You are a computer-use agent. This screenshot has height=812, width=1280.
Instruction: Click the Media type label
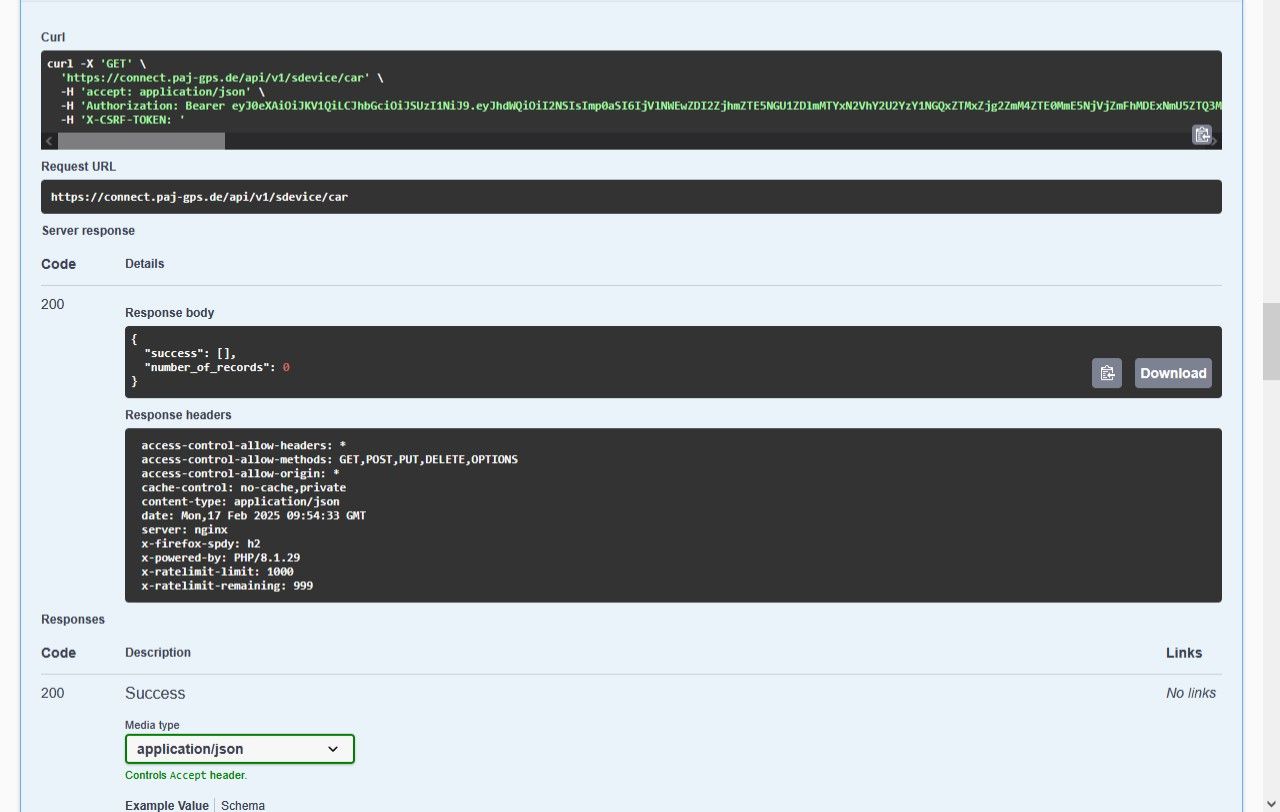coord(152,725)
